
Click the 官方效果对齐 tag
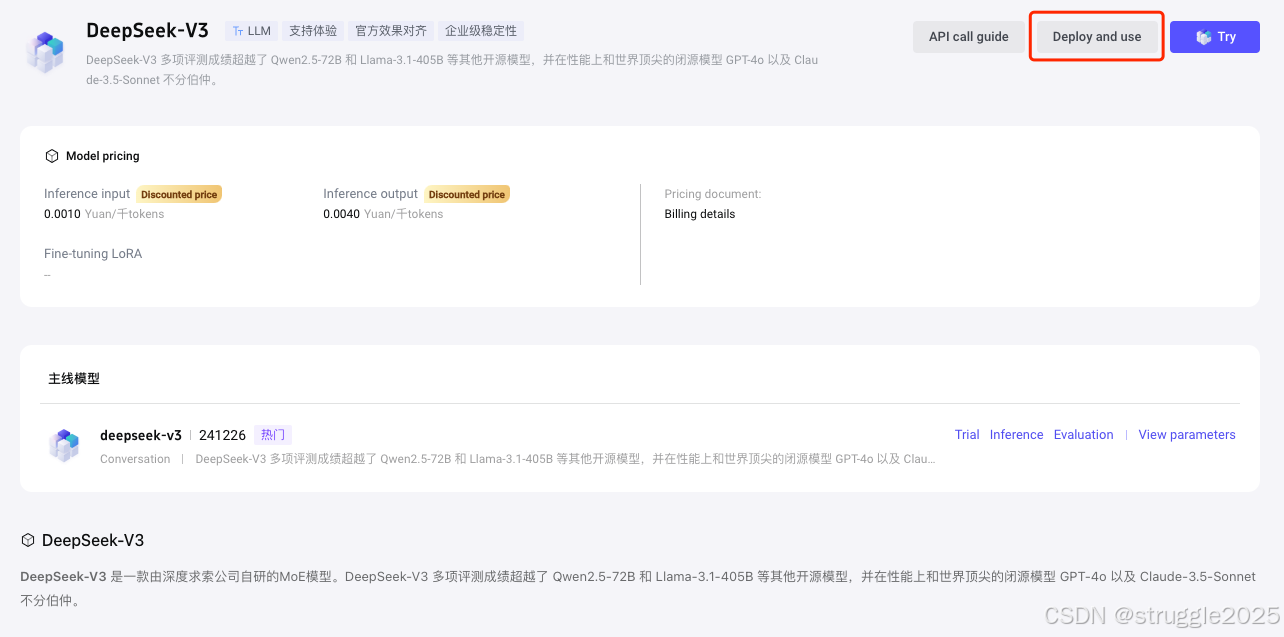[391, 31]
